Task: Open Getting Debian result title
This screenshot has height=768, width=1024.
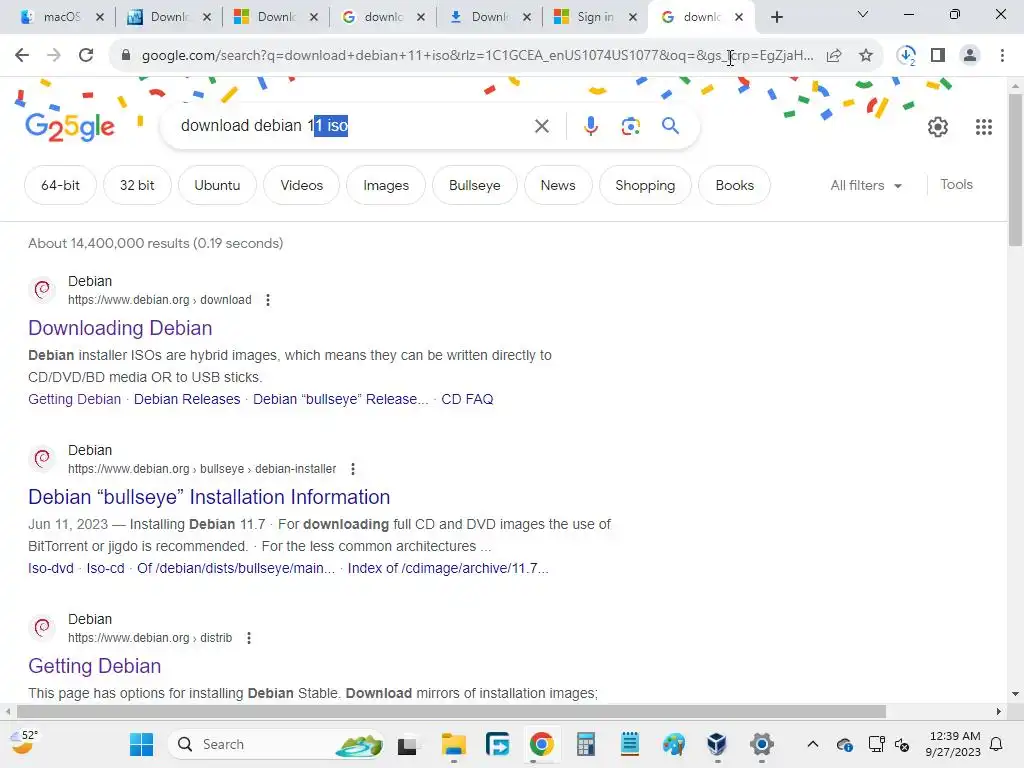Action: pos(95,666)
